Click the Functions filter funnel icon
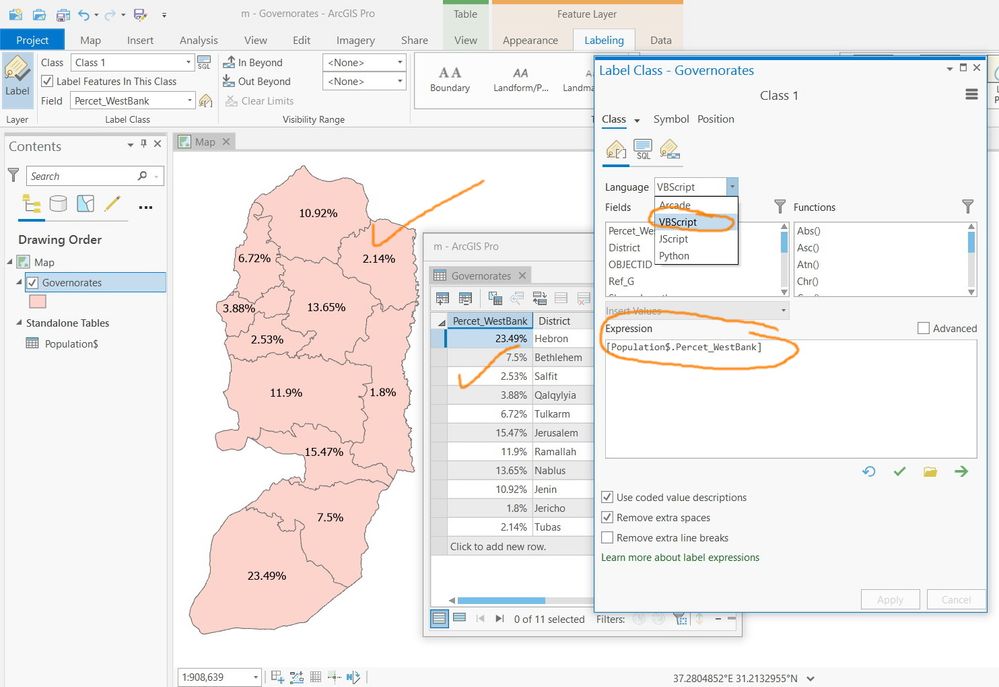The height and width of the screenshot is (687, 999). click(968, 206)
